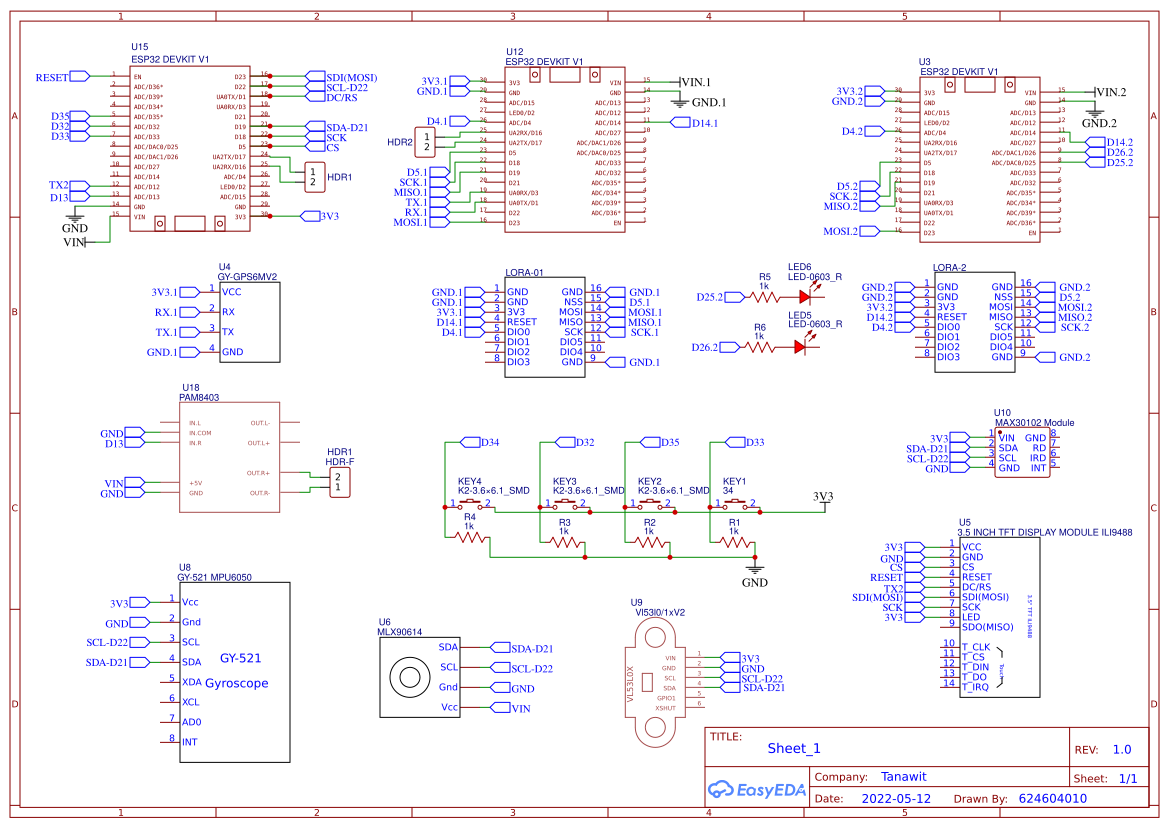Screen dimensions: 1169x828
Task: Click the PAM8403 amplifier symbol U18
Action: pos(230,460)
